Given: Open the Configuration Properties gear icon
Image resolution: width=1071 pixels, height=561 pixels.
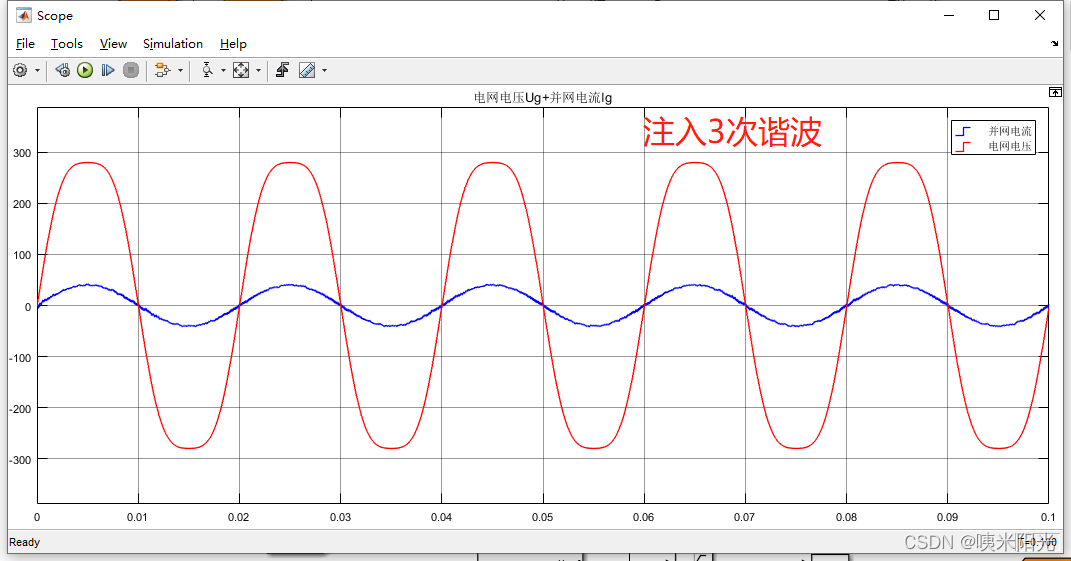Looking at the screenshot, I should (20, 70).
